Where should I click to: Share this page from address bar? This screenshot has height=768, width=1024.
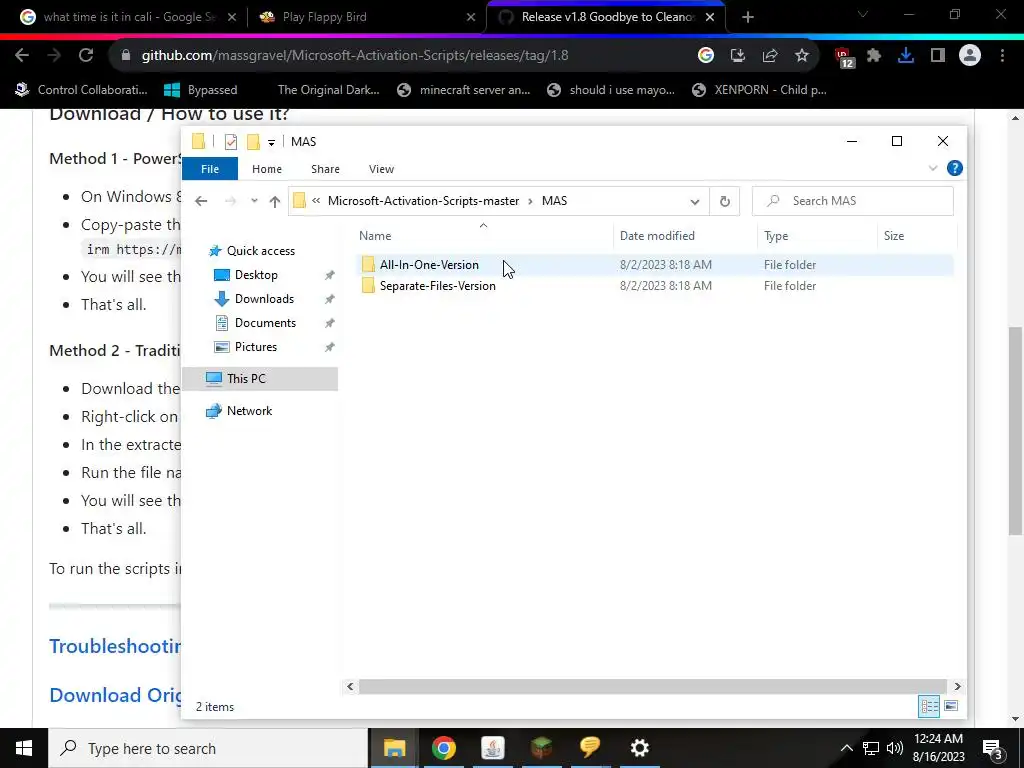coord(769,56)
